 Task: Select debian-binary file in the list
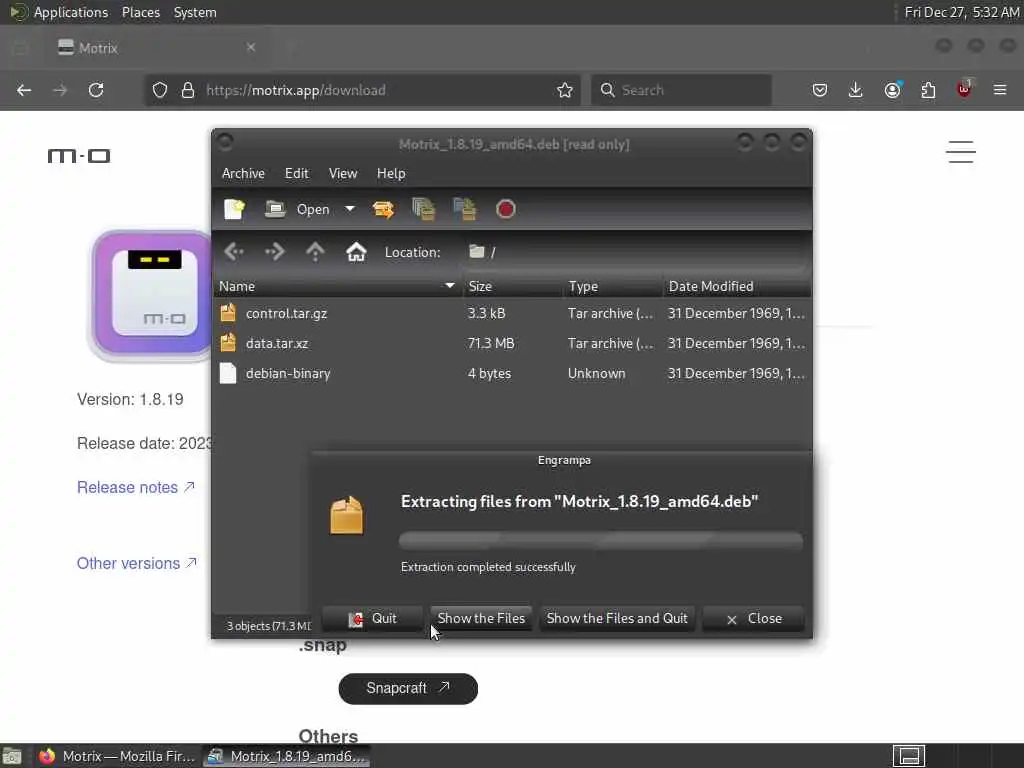(x=512, y=374)
